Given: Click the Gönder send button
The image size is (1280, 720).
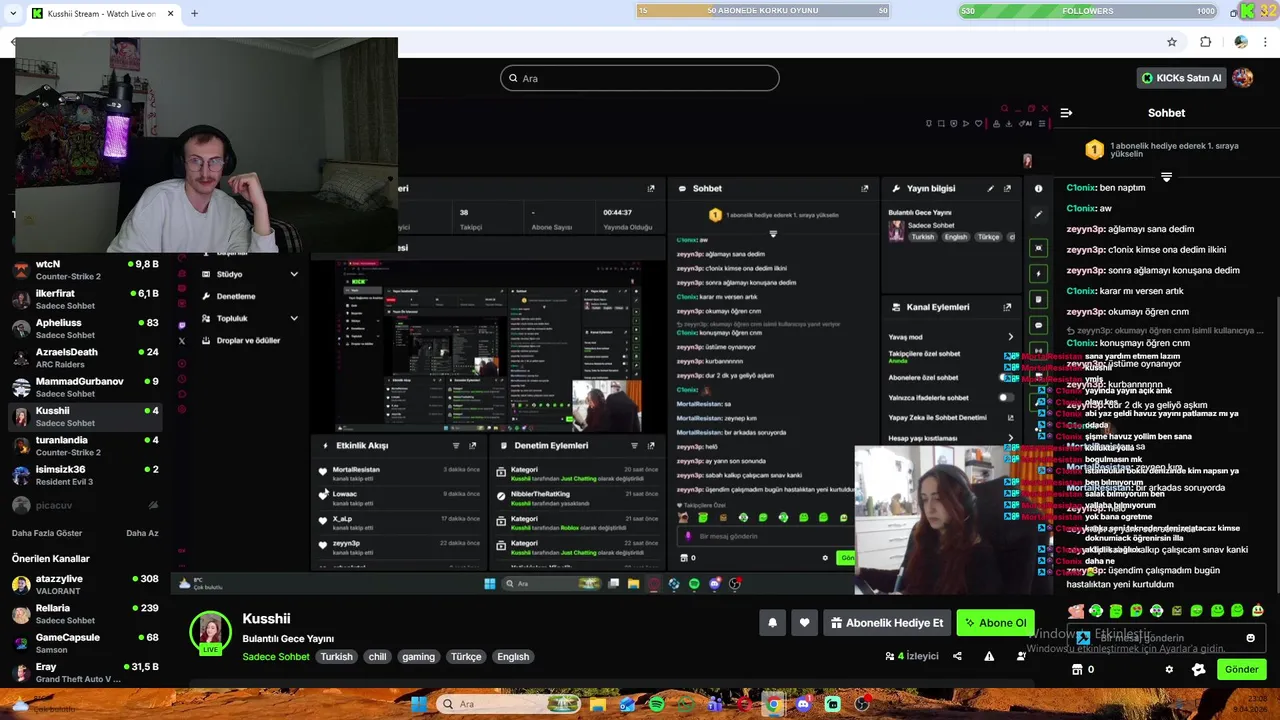Looking at the screenshot, I should 1241,669.
